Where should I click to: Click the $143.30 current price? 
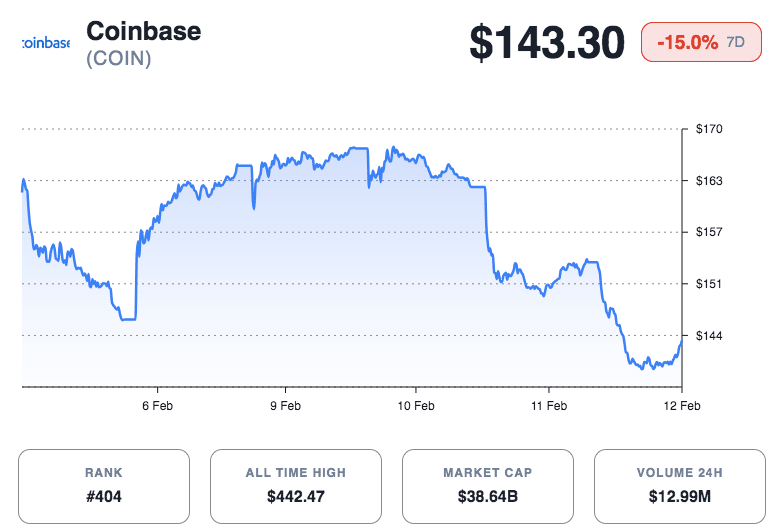(x=546, y=42)
